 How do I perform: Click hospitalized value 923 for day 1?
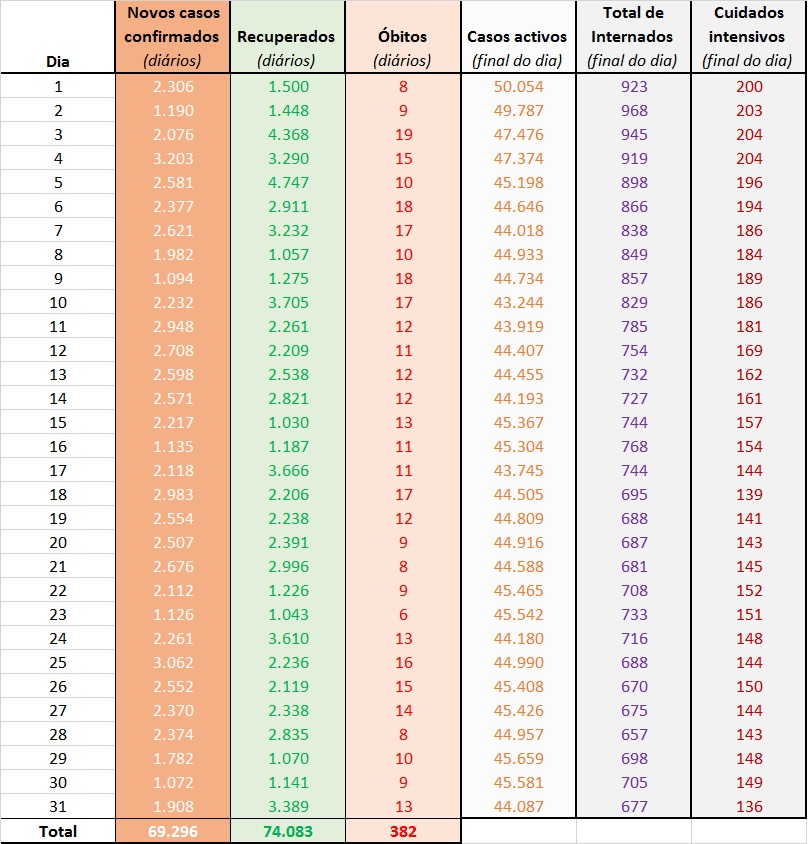tap(634, 86)
